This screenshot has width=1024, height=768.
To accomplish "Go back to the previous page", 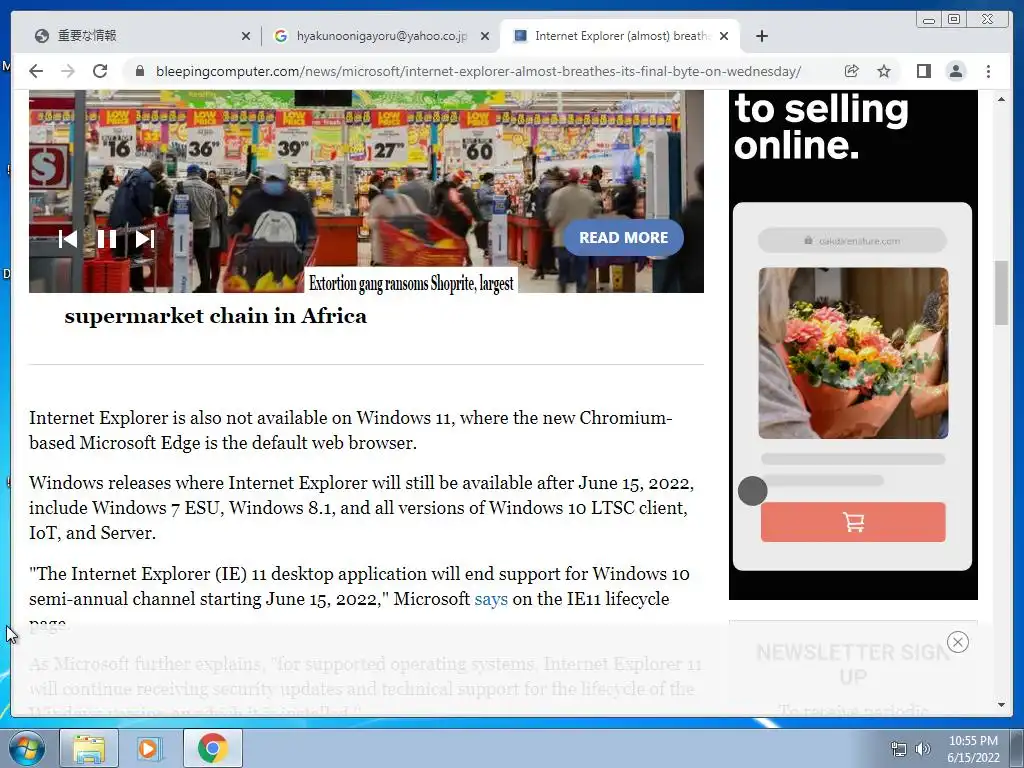I will tap(36, 71).
